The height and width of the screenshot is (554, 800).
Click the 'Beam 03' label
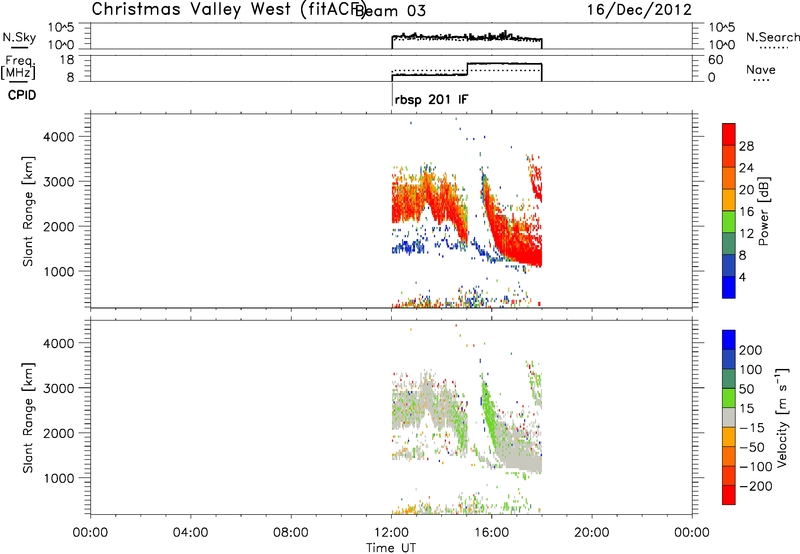pos(390,11)
